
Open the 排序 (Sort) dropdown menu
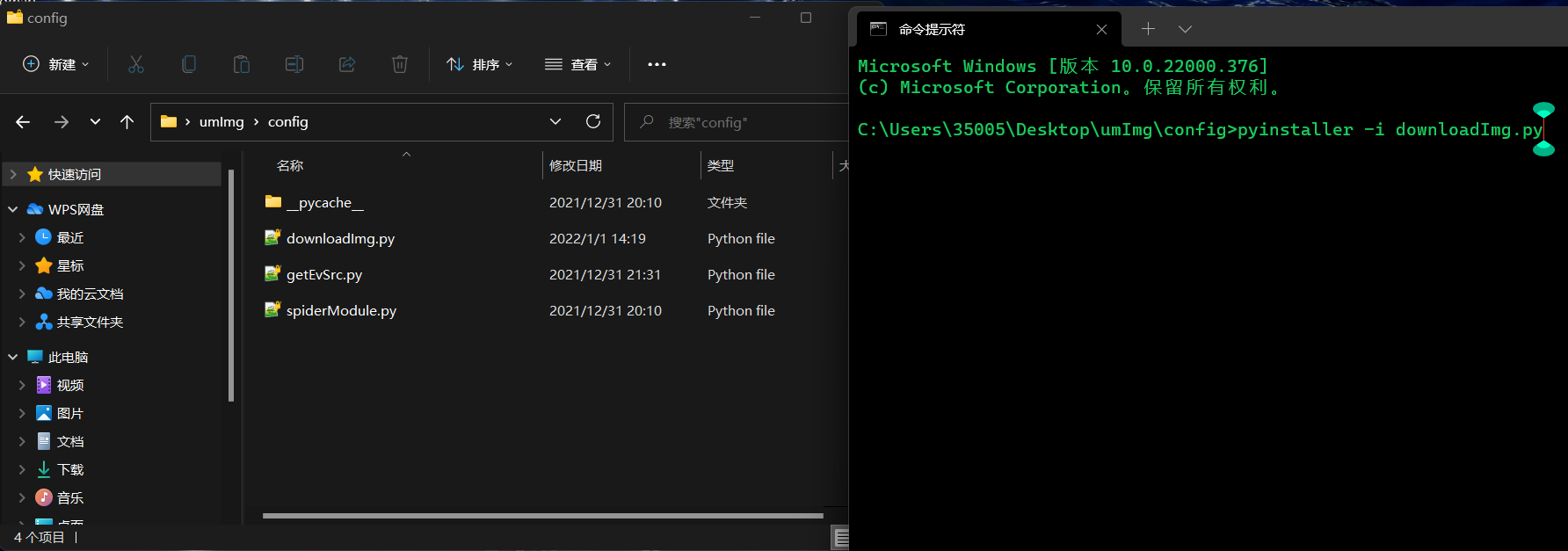tap(480, 64)
